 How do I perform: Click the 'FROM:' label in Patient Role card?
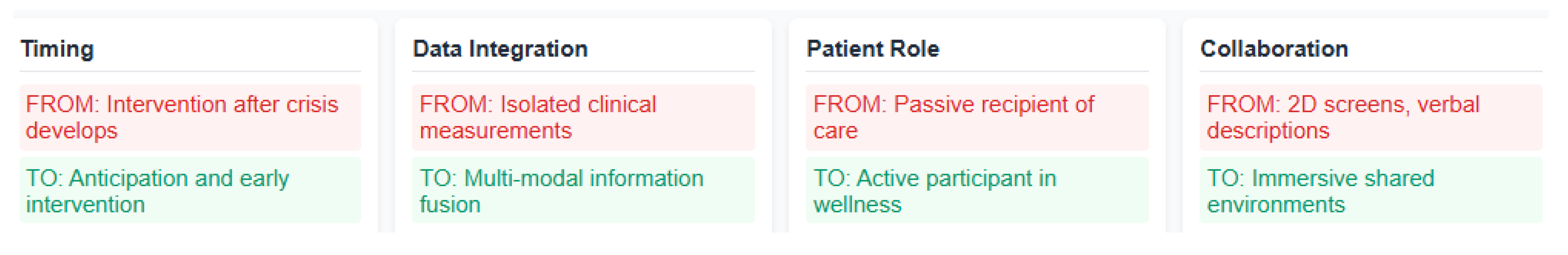click(x=850, y=104)
